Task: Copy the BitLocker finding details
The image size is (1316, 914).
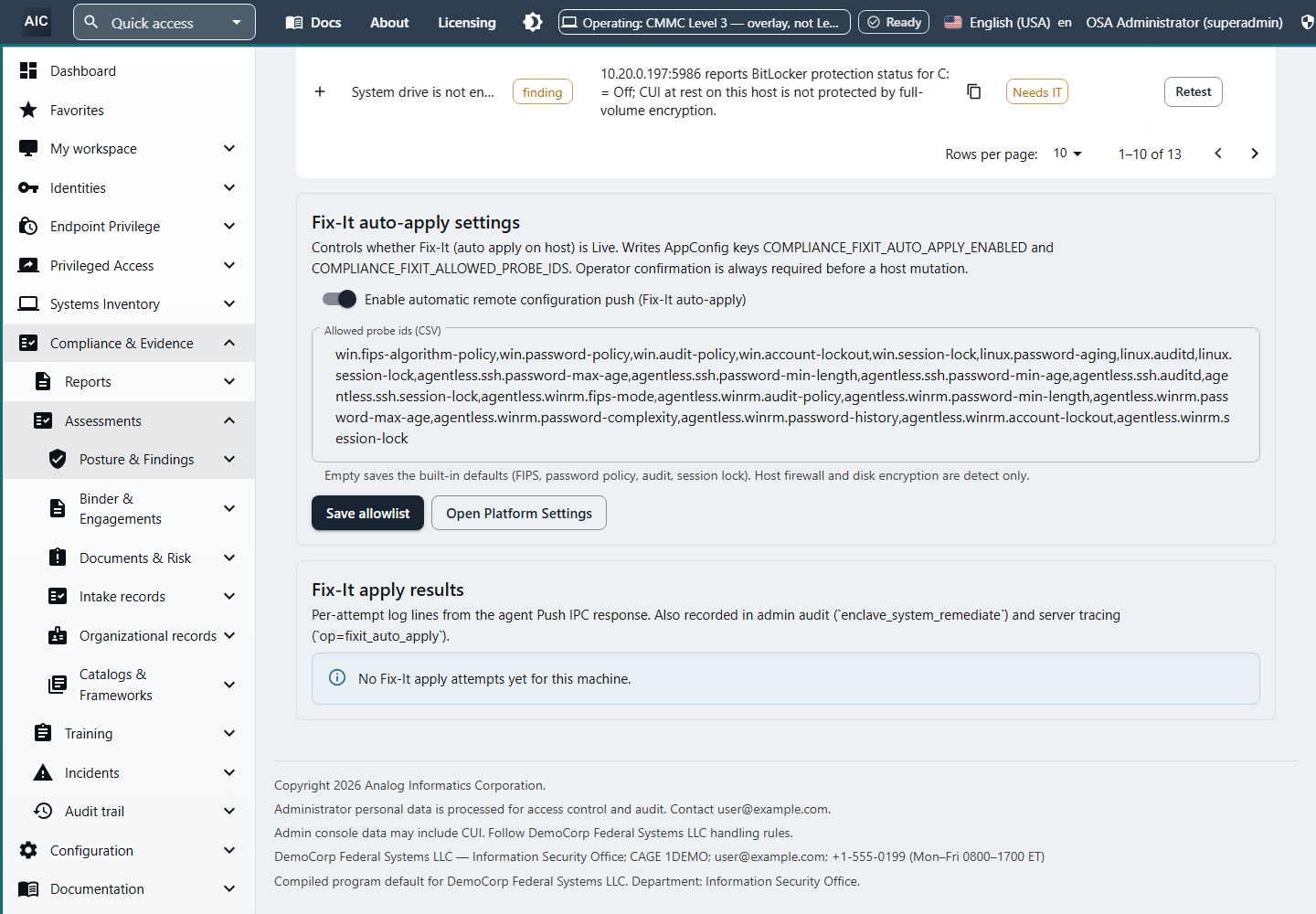Action: tap(974, 91)
